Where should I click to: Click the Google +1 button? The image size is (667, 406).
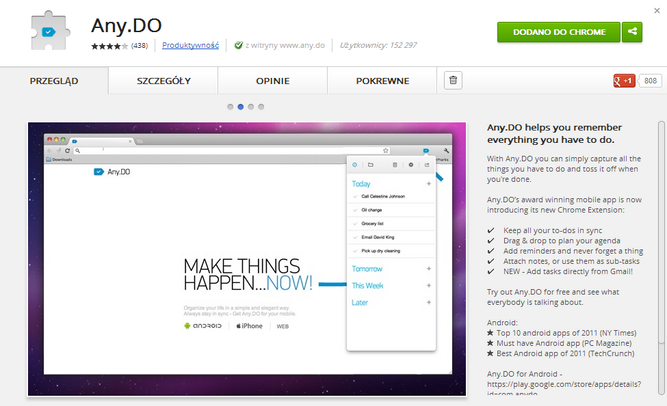click(624, 80)
